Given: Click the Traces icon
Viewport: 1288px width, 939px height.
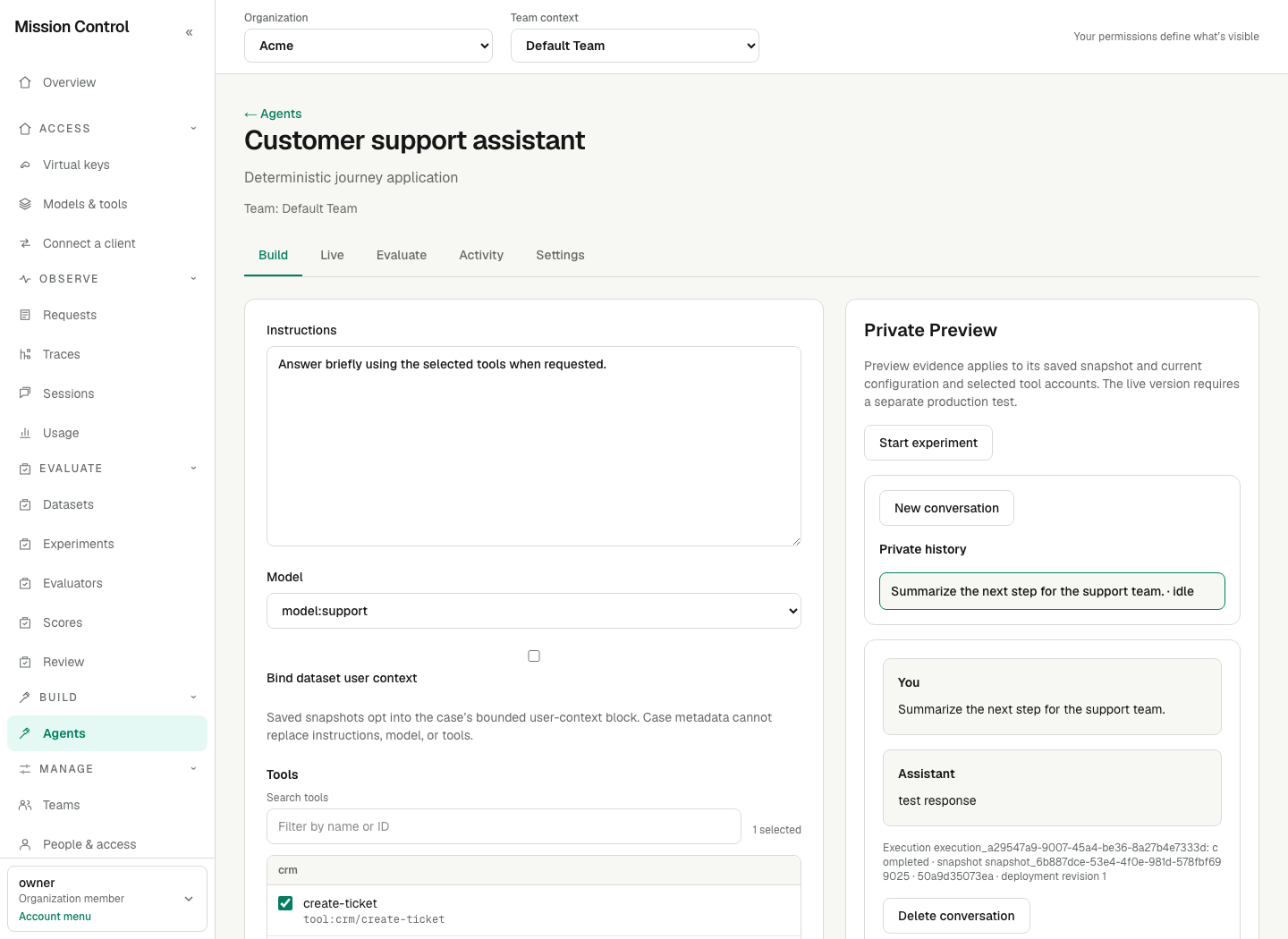Looking at the screenshot, I should [x=25, y=354].
